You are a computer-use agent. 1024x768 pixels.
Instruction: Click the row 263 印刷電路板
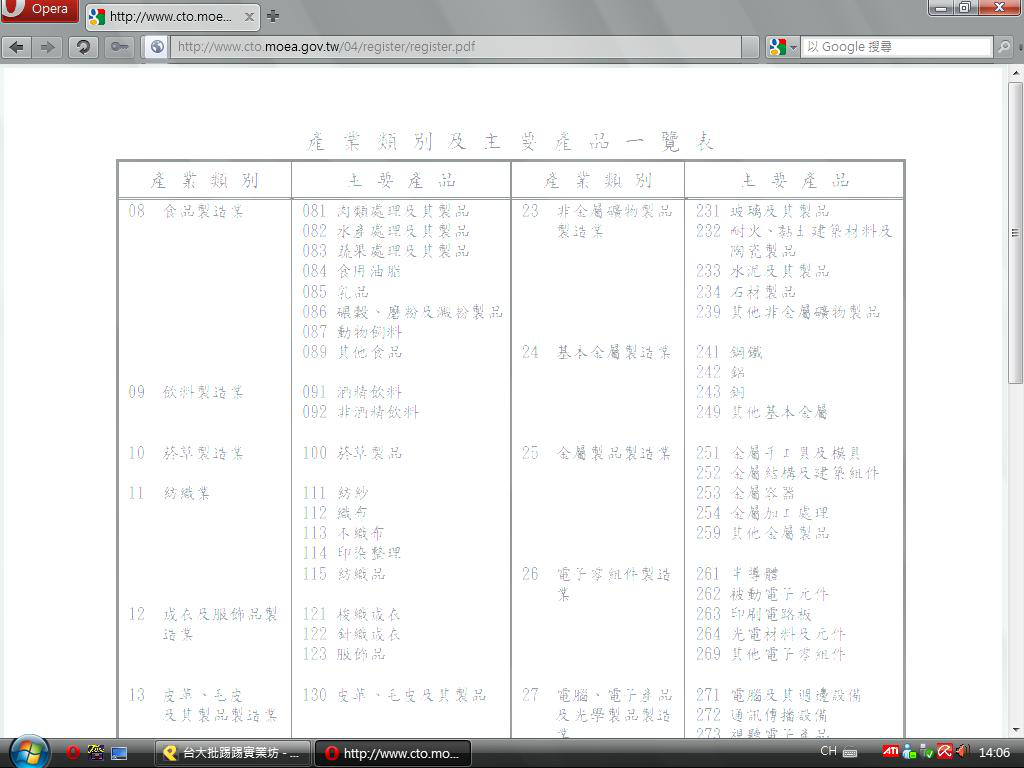(x=754, y=614)
